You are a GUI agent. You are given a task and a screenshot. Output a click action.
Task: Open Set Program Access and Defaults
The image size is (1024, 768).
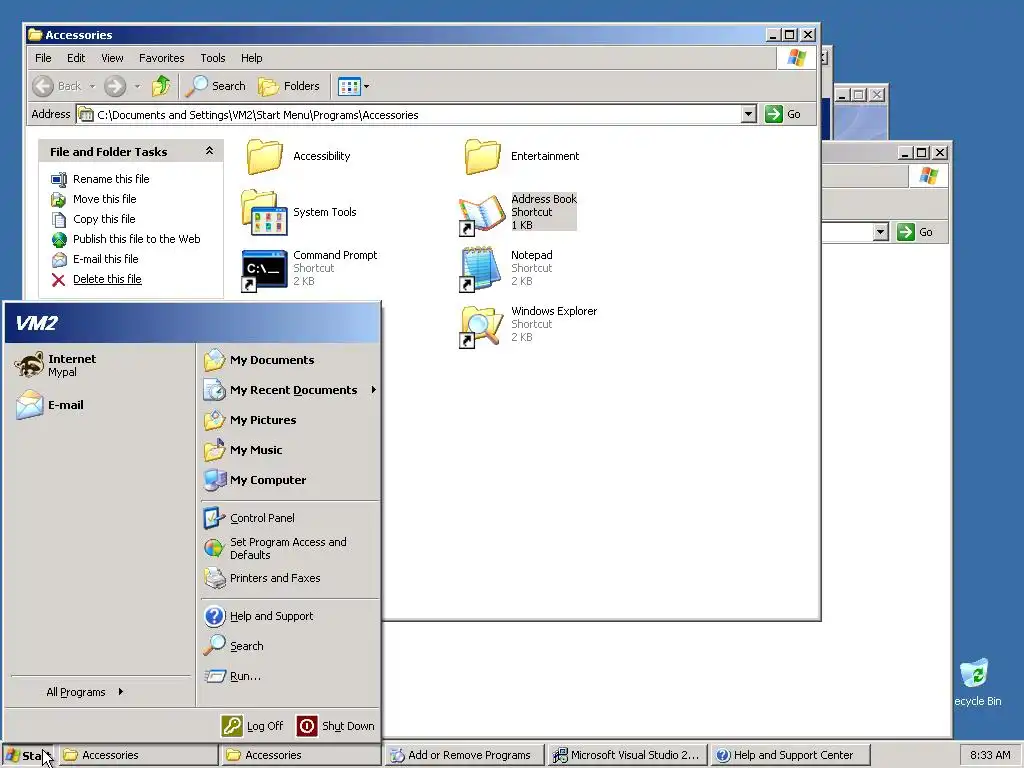pos(290,549)
